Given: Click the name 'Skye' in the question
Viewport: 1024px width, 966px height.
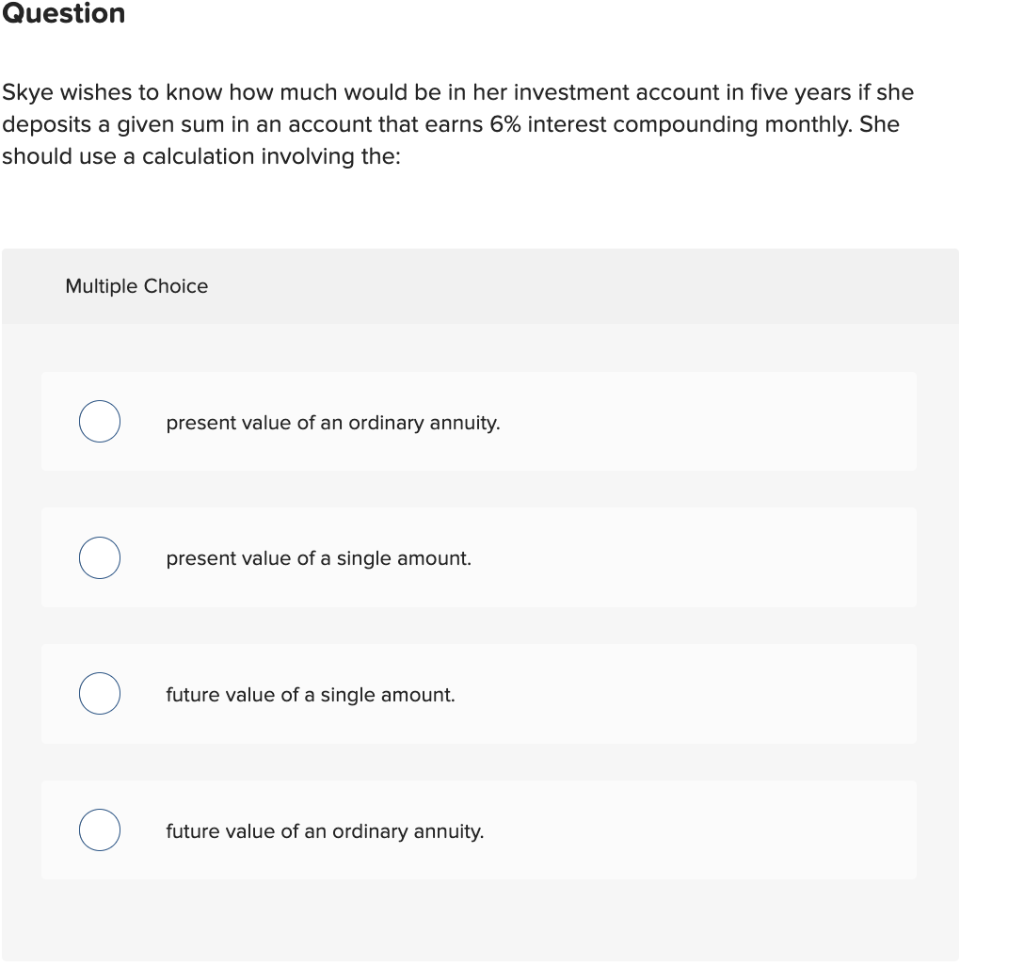Looking at the screenshot, I should point(25,93).
